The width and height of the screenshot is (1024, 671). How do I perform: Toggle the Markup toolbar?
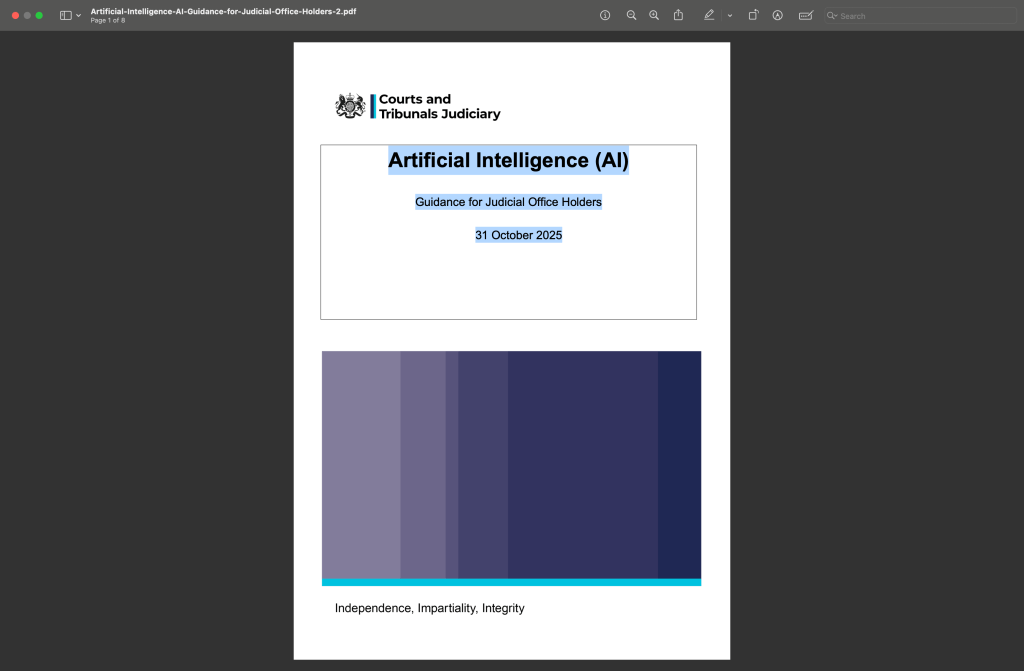coord(778,16)
